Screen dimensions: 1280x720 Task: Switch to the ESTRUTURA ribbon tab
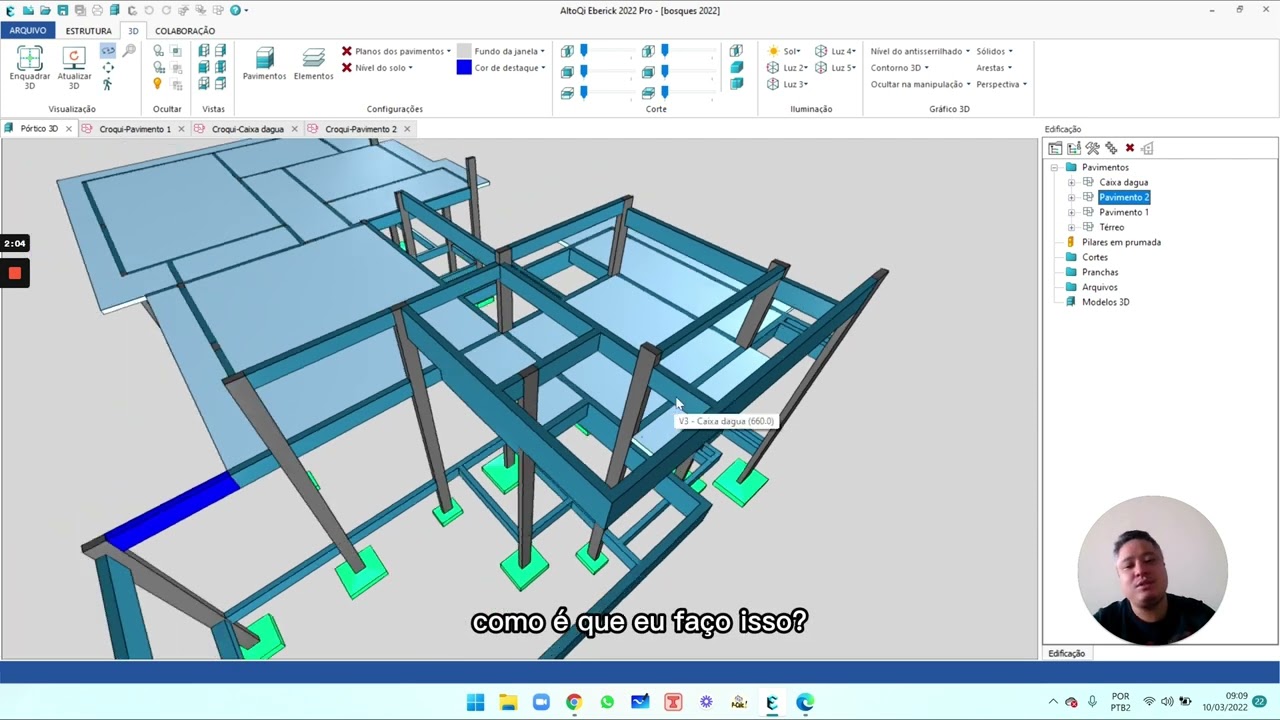89,31
